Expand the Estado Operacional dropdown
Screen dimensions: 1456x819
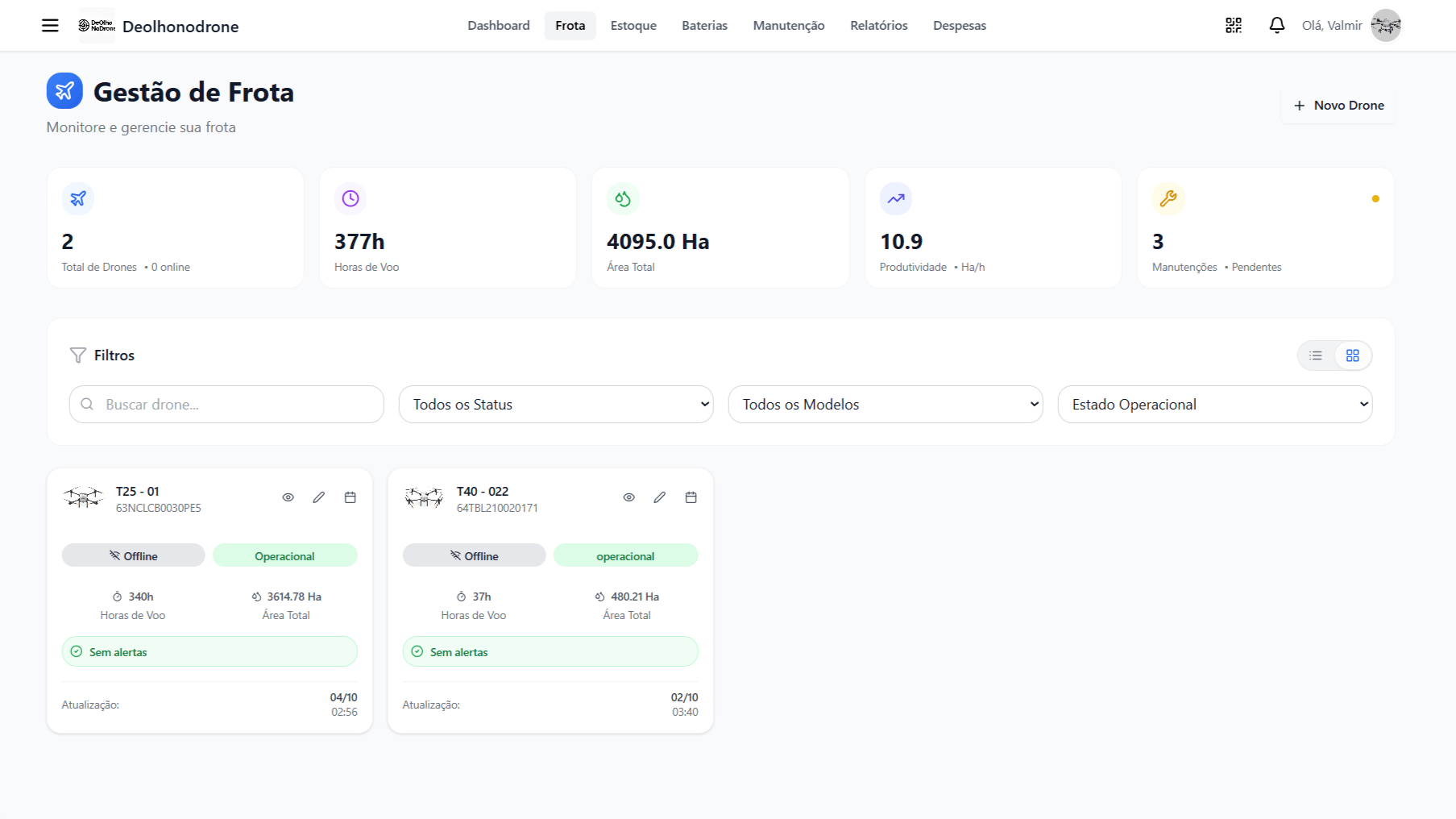click(x=1214, y=405)
